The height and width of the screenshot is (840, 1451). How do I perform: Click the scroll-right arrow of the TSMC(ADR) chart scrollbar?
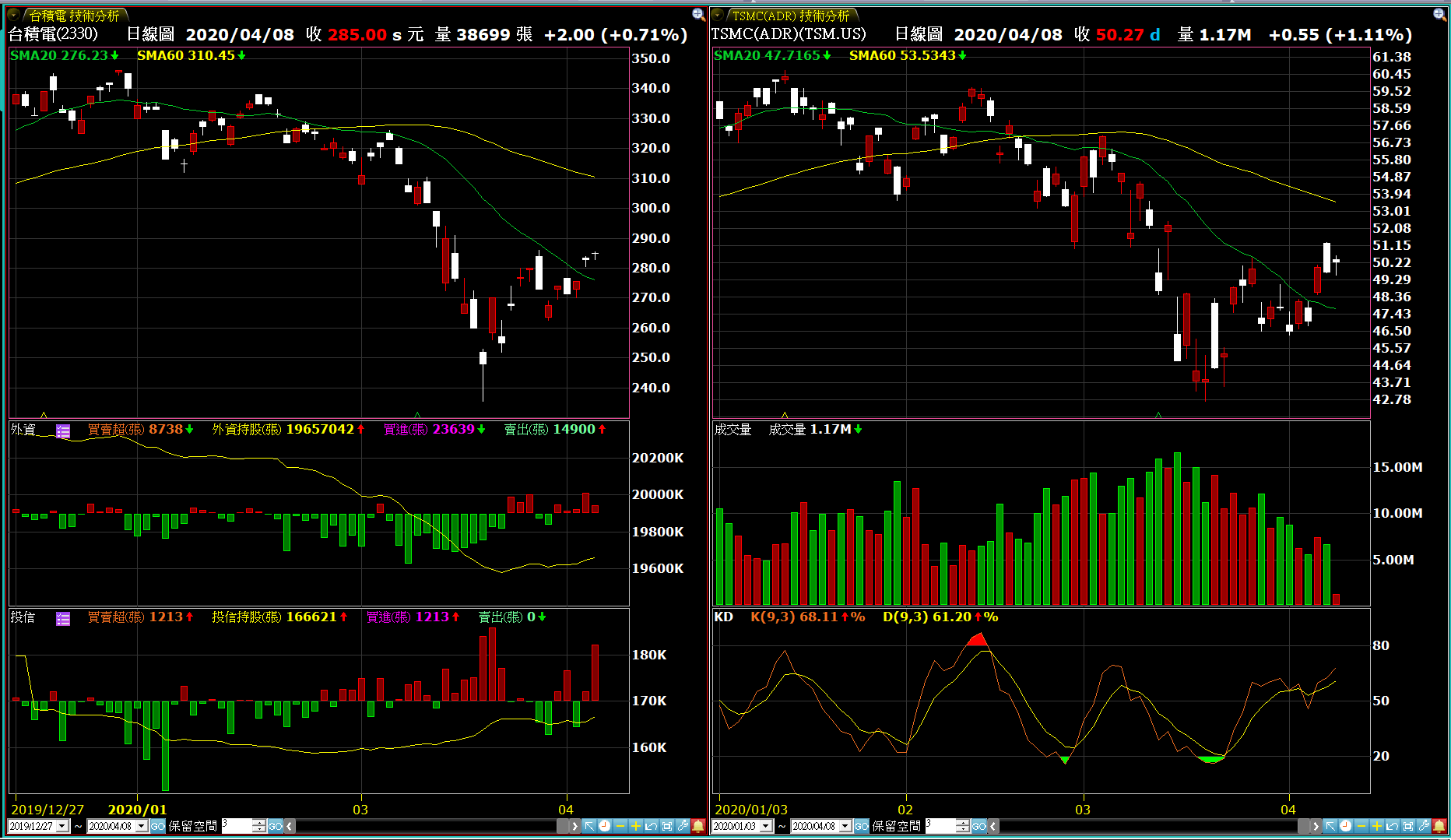(x=1316, y=826)
